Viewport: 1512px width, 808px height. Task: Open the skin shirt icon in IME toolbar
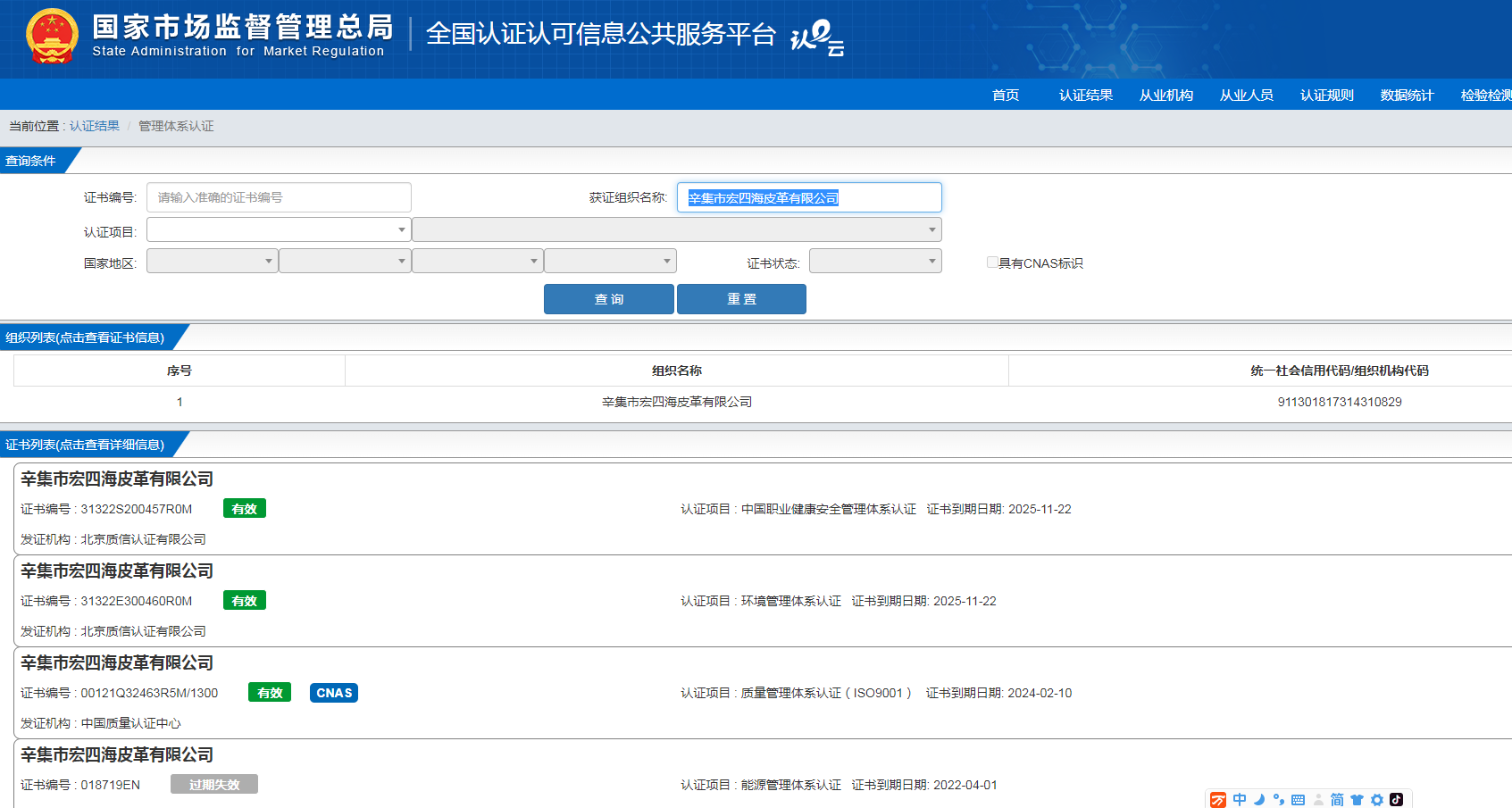tap(1357, 800)
